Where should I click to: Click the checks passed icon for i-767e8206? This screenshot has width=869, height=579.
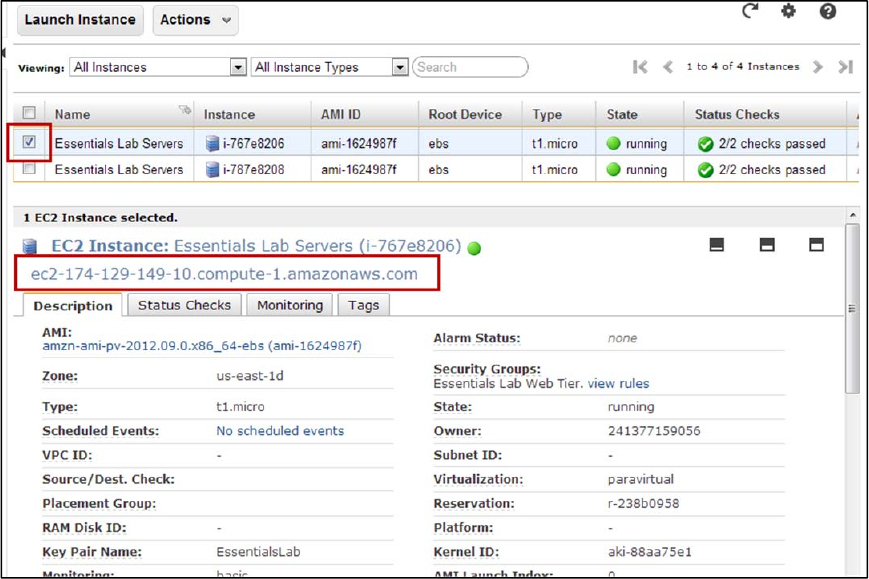(x=706, y=144)
